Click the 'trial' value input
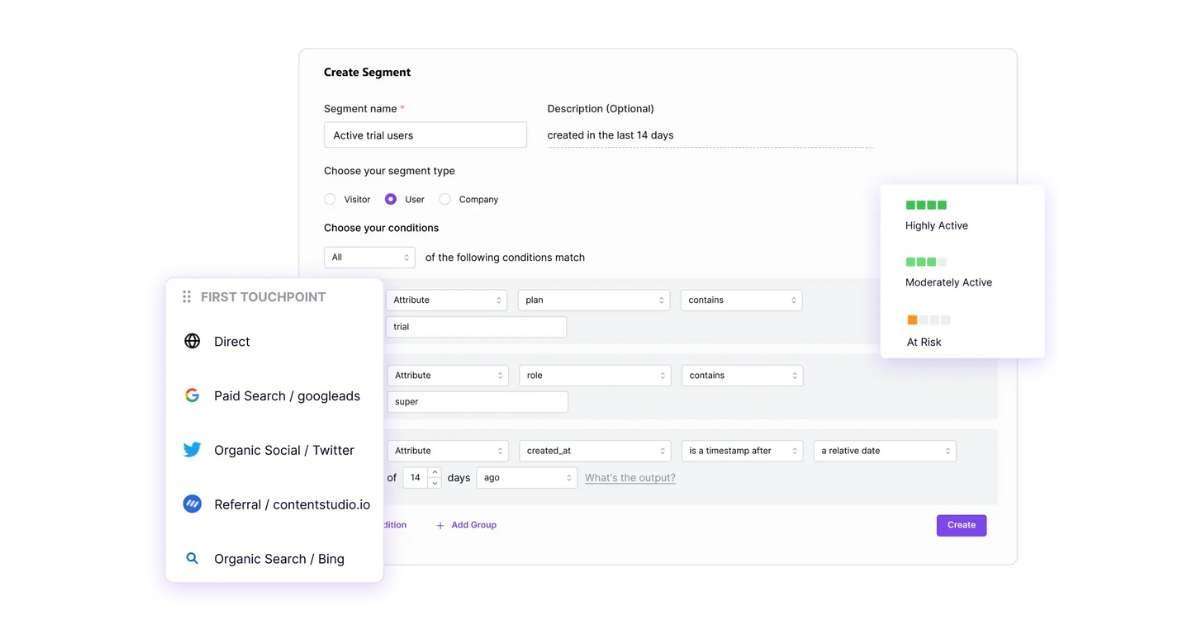 (x=476, y=327)
